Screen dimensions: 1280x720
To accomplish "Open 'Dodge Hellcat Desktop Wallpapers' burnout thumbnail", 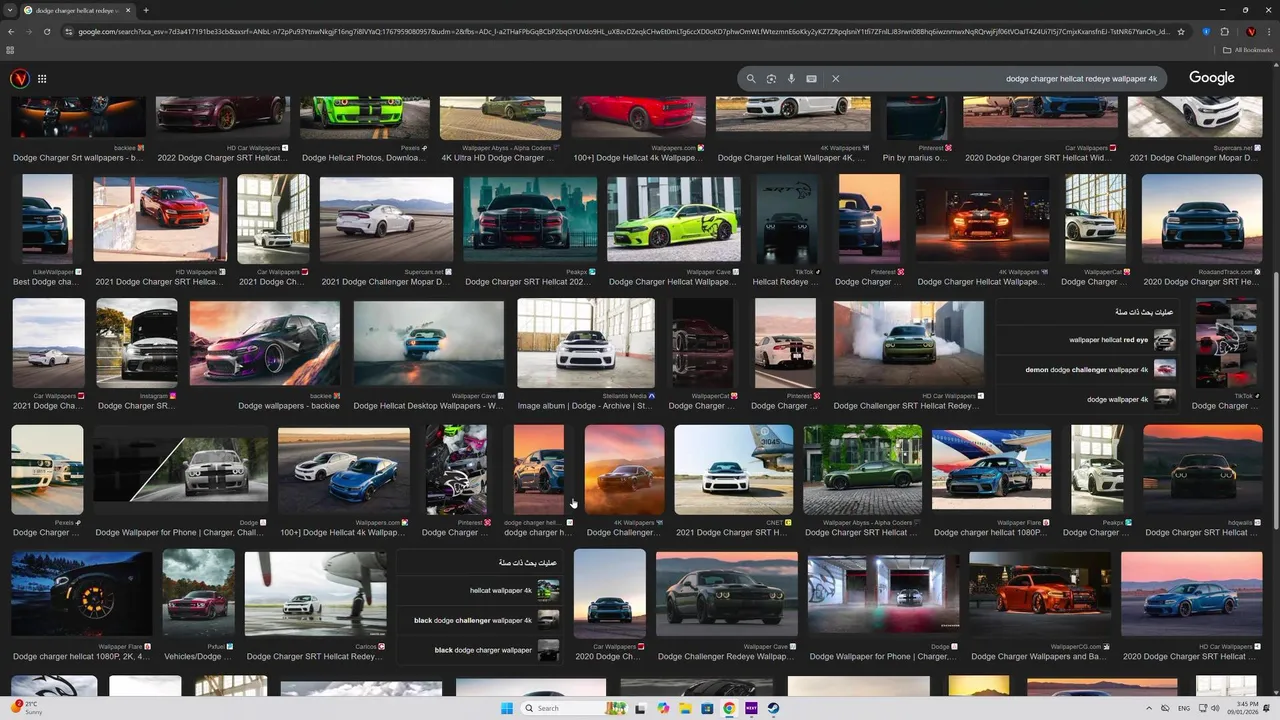I will pos(428,343).
